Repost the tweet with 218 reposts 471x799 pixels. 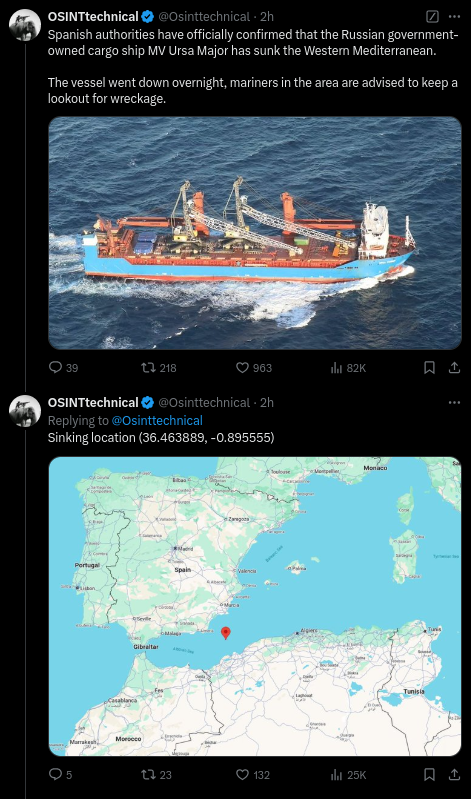pos(147,367)
